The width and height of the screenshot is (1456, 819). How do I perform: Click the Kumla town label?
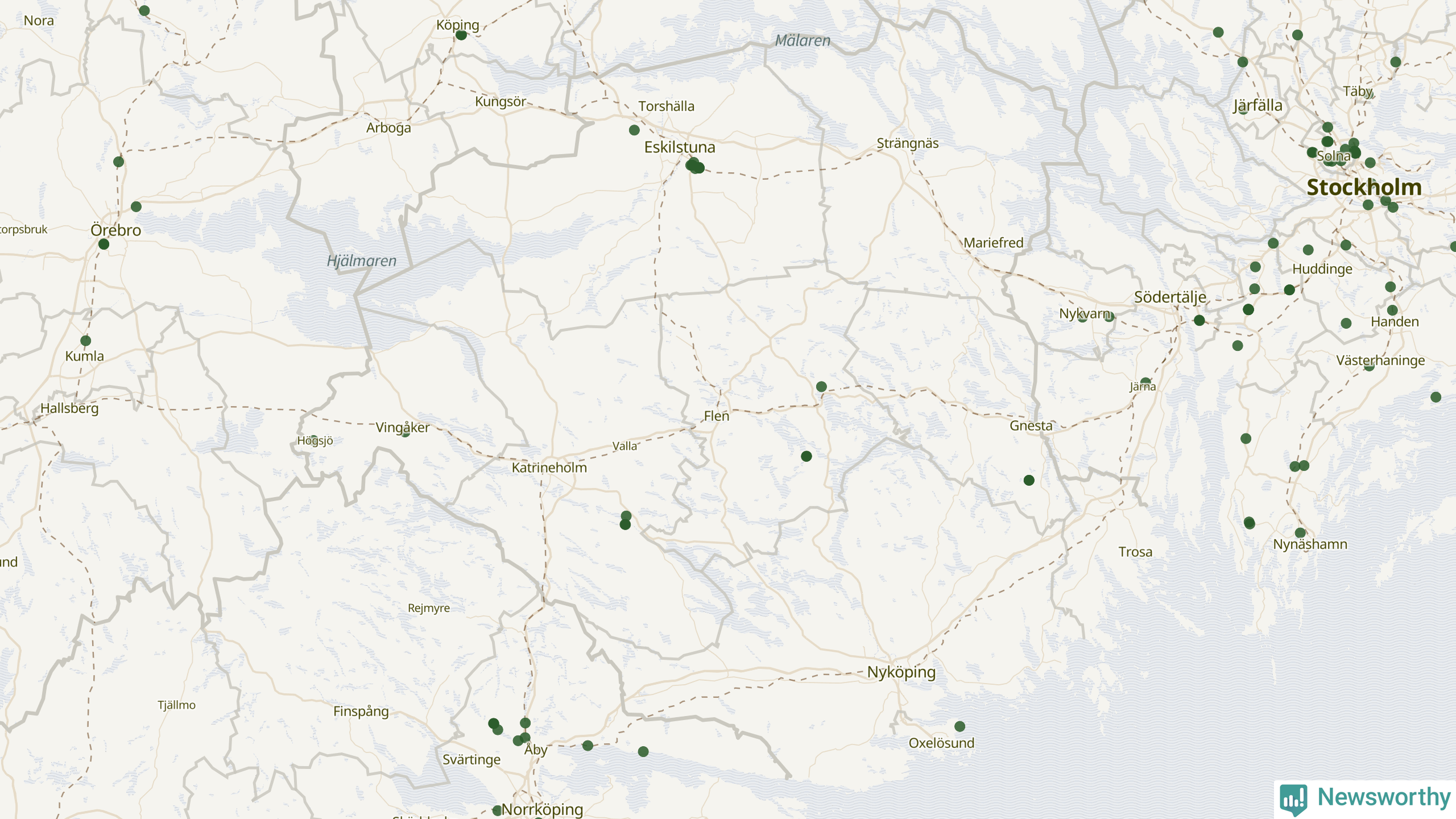[85, 356]
